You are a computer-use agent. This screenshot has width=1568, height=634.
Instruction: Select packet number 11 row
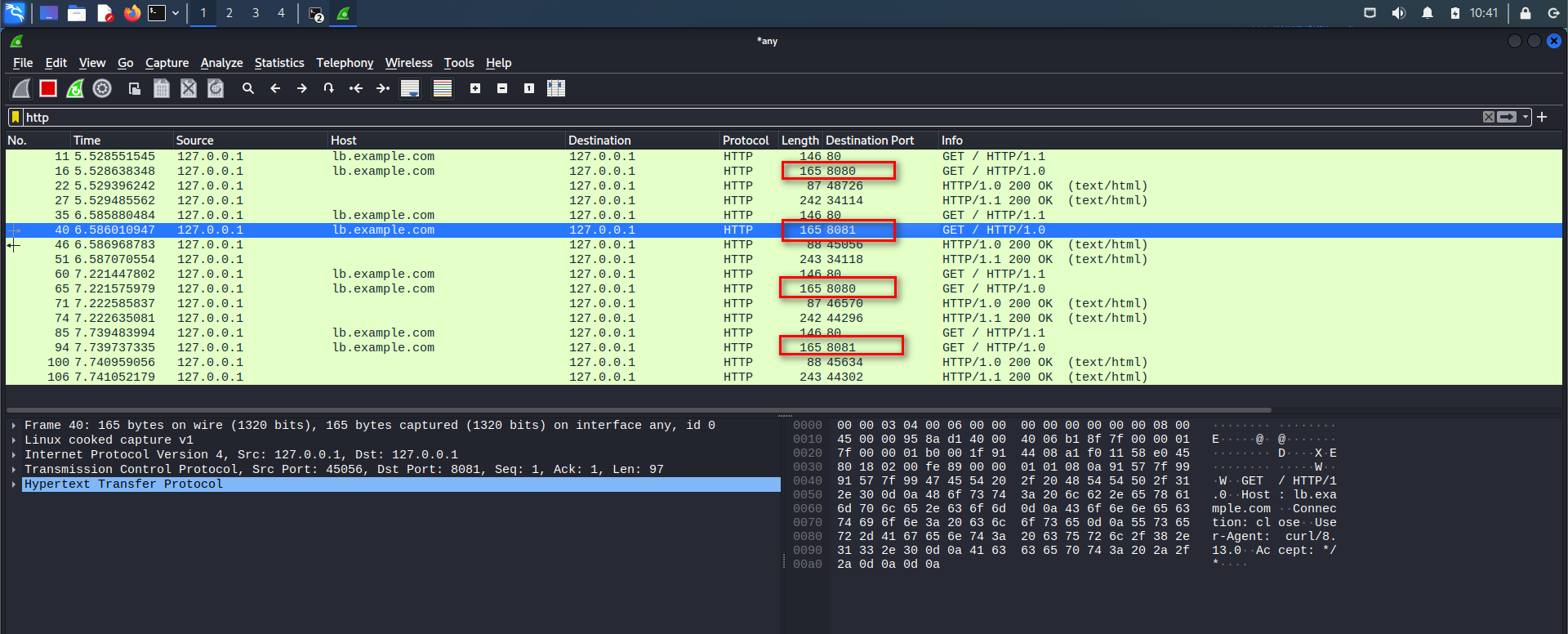tap(784, 156)
